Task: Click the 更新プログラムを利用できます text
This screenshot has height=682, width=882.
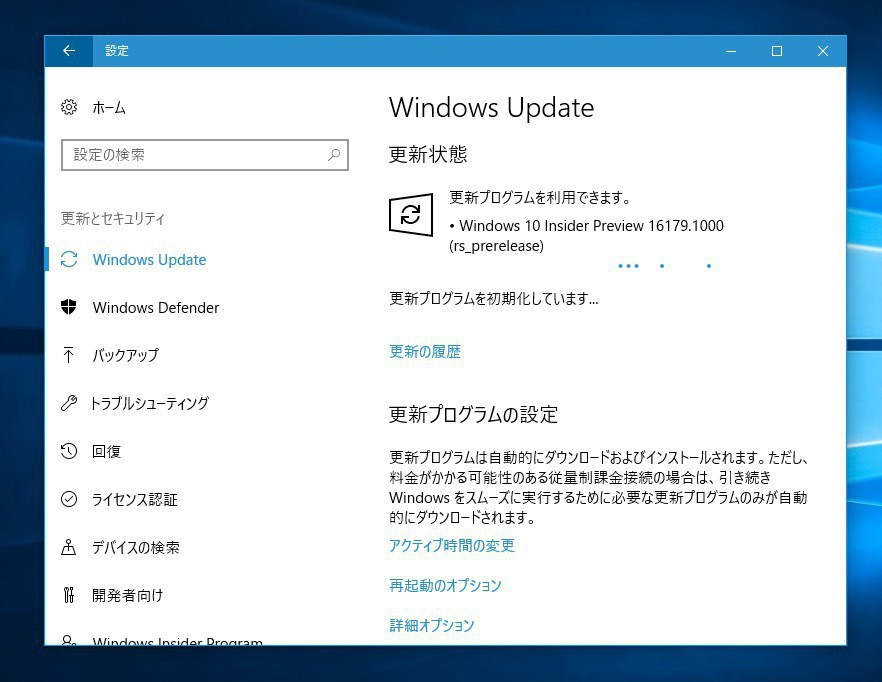Action: click(x=540, y=198)
